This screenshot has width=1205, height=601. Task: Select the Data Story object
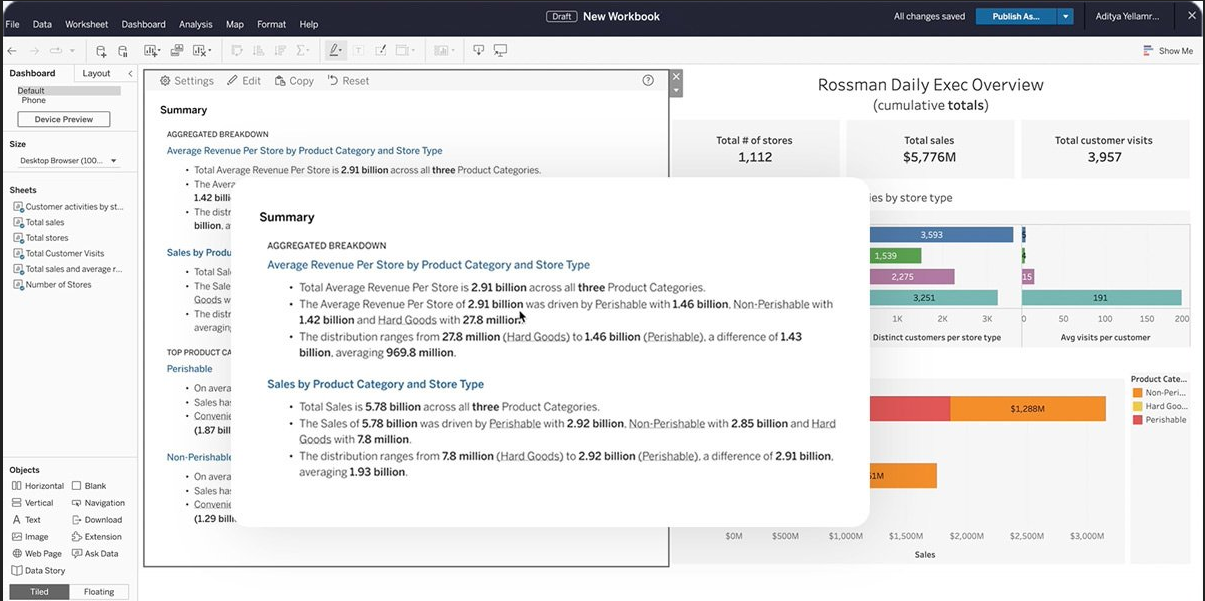tap(38, 571)
